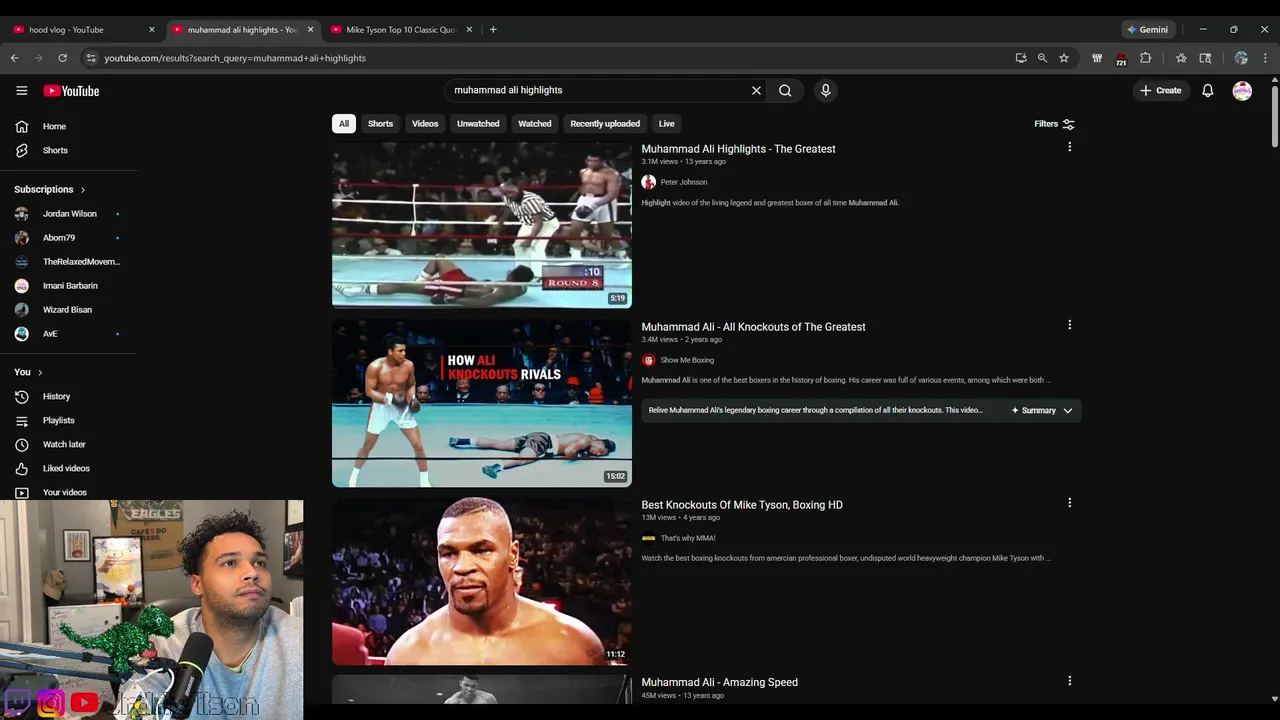
Task: Go back in the browser
Action: coord(15,58)
